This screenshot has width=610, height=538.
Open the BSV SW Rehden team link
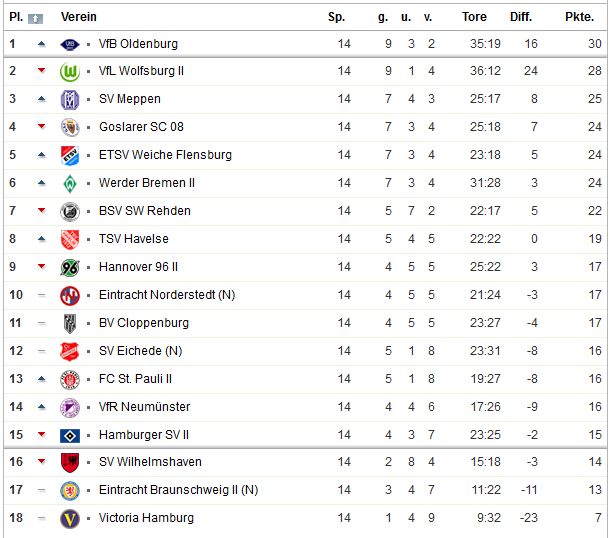pyautogui.click(x=145, y=211)
